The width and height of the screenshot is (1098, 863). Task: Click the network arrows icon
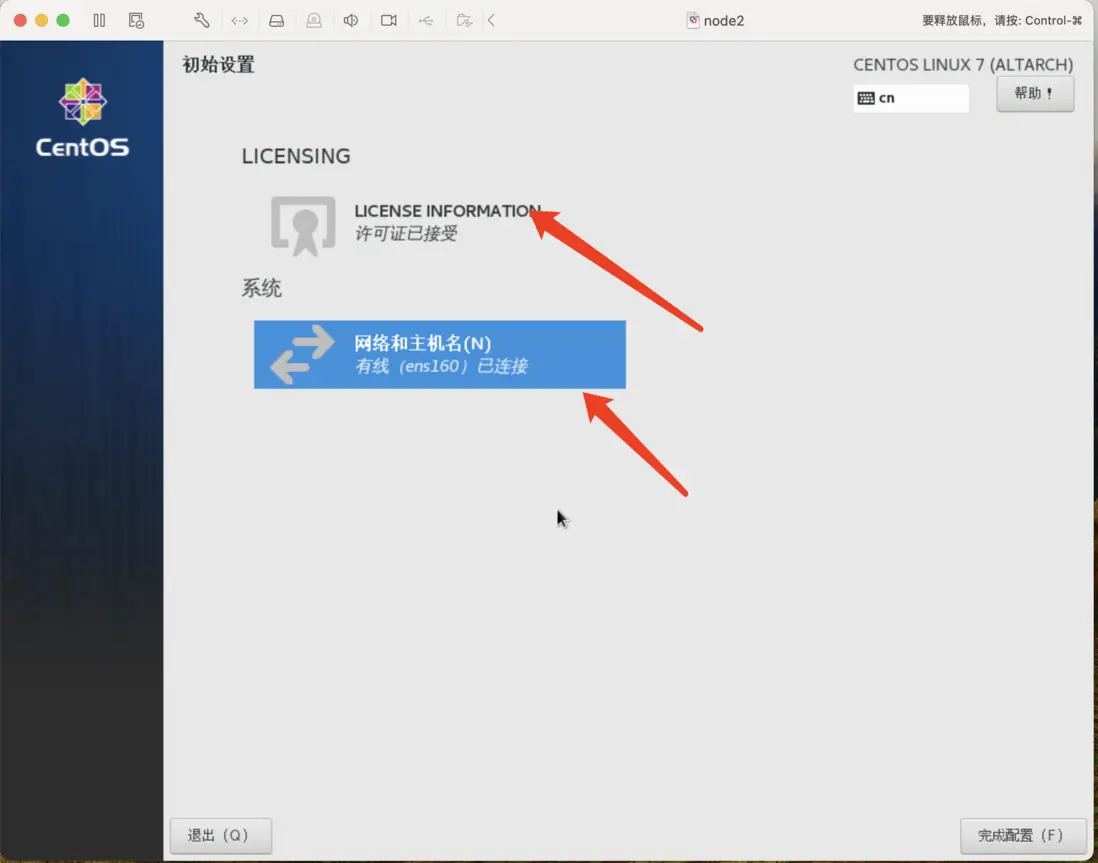303,354
